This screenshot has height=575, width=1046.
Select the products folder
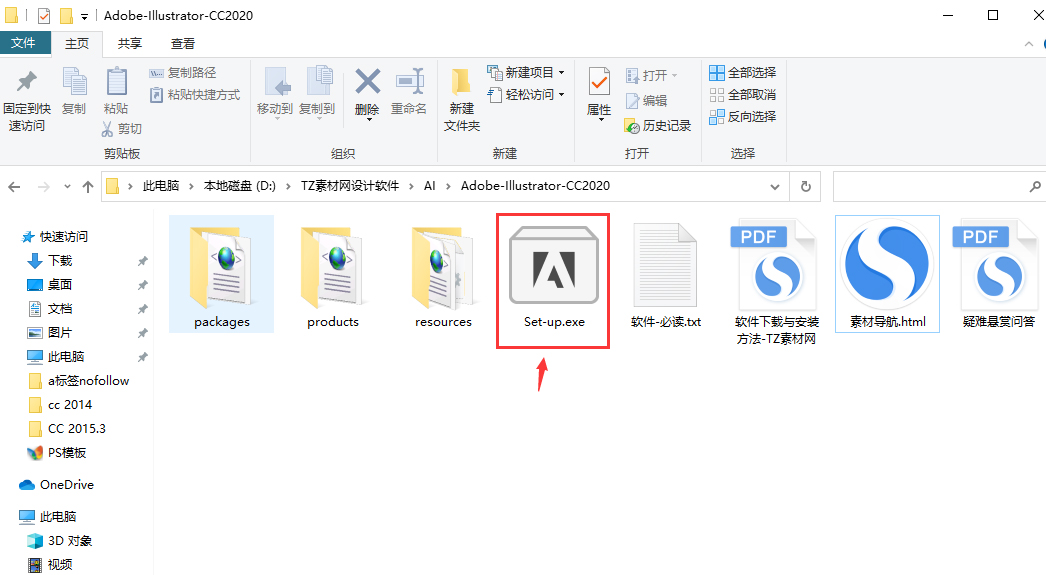(x=332, y=274)
